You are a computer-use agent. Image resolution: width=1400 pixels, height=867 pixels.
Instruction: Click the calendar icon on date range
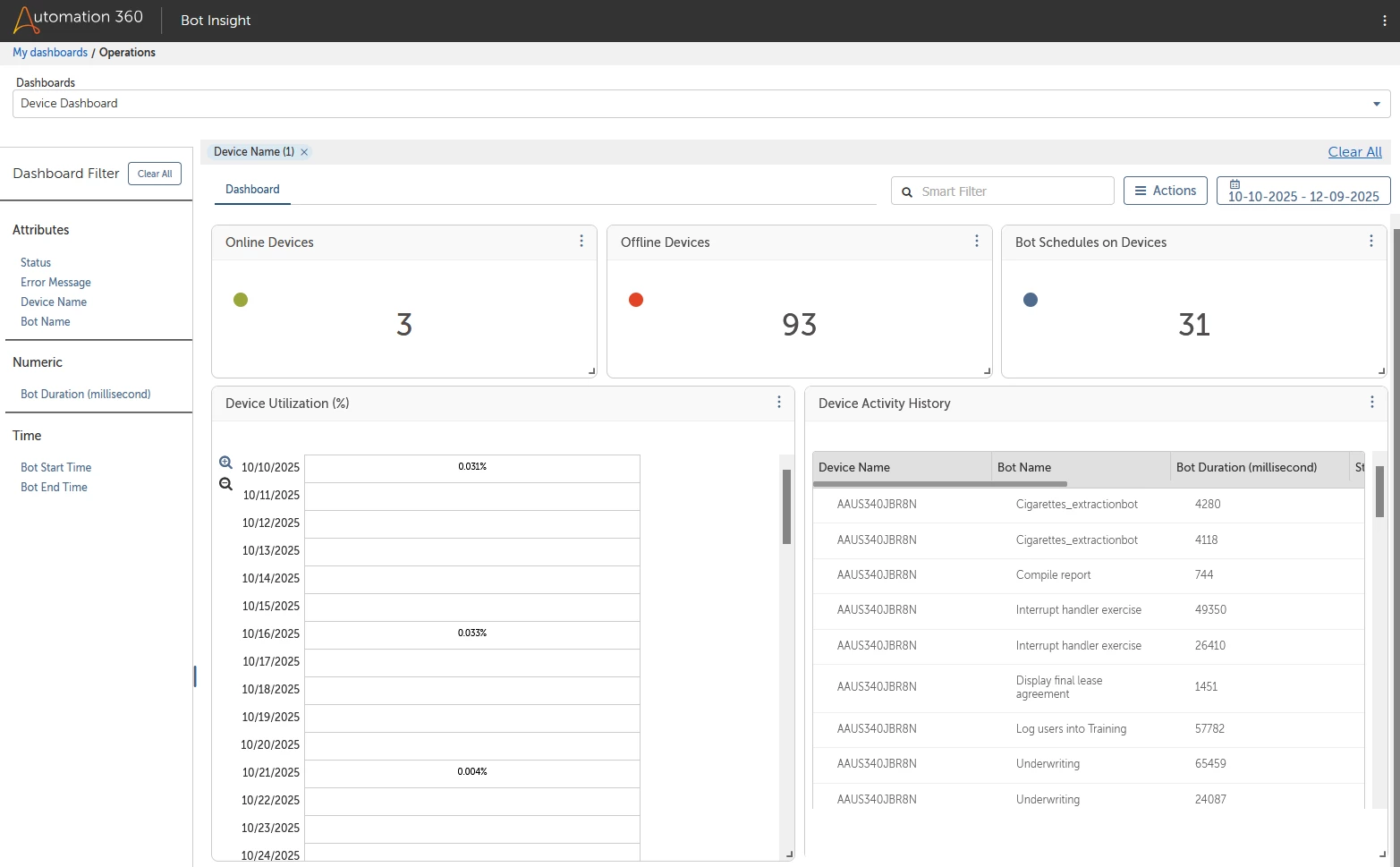[1235, 184]
